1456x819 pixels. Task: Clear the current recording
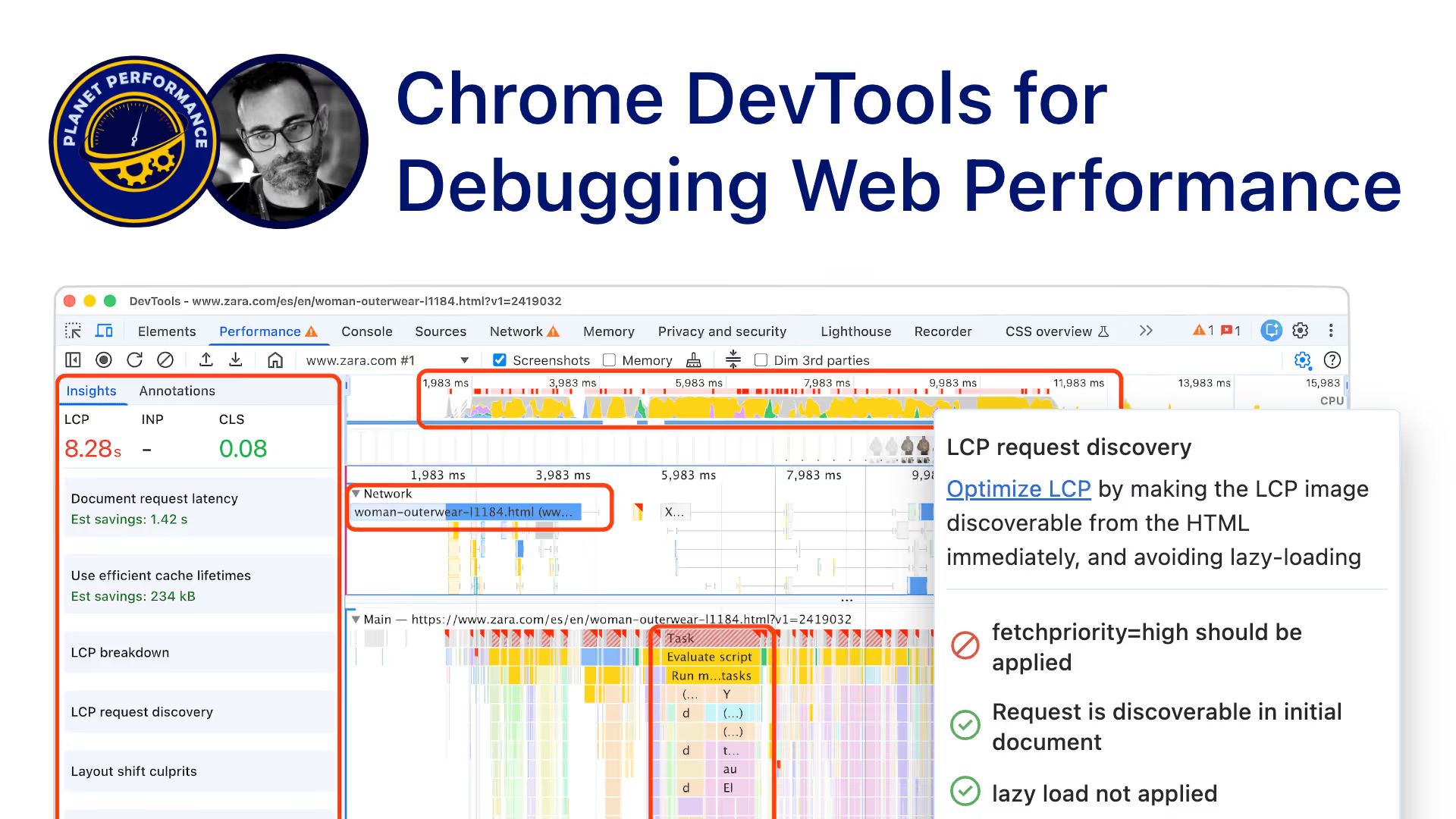(167, 360)
